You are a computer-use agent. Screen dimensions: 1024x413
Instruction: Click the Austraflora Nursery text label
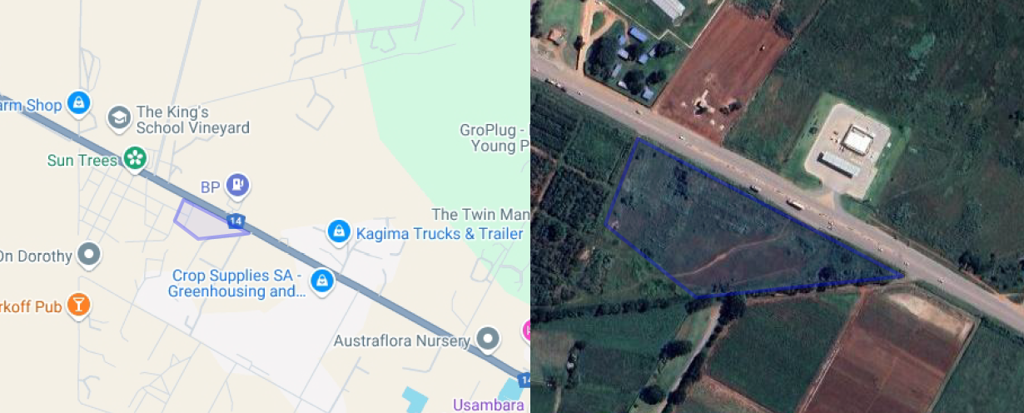click(402, 340)
